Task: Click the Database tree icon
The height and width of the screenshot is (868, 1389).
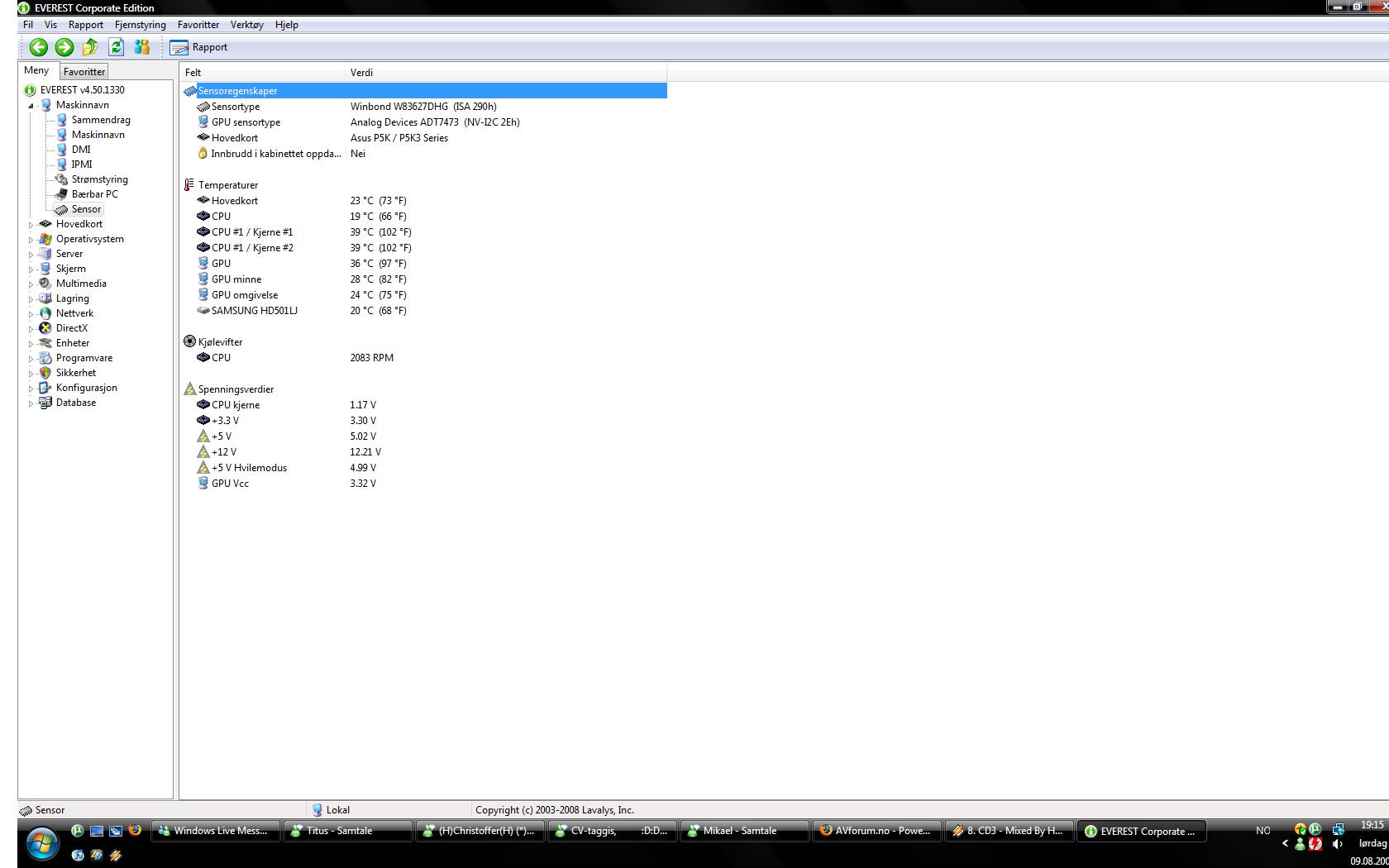Action: [x=45, y=403]
